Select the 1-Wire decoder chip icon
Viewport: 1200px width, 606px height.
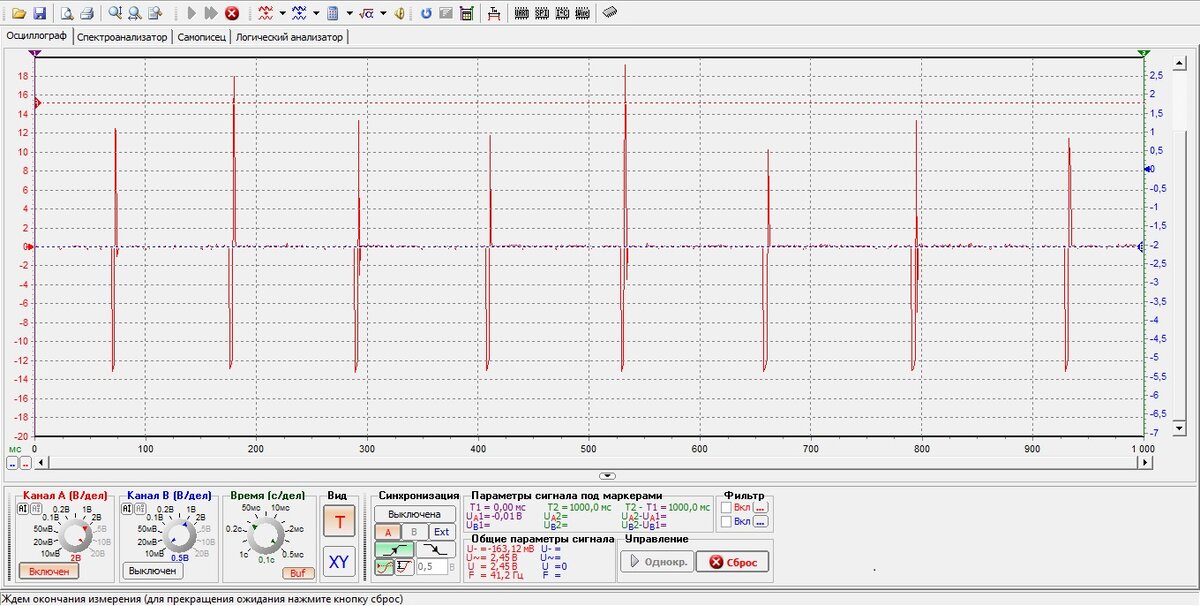[x=582, y=14]
